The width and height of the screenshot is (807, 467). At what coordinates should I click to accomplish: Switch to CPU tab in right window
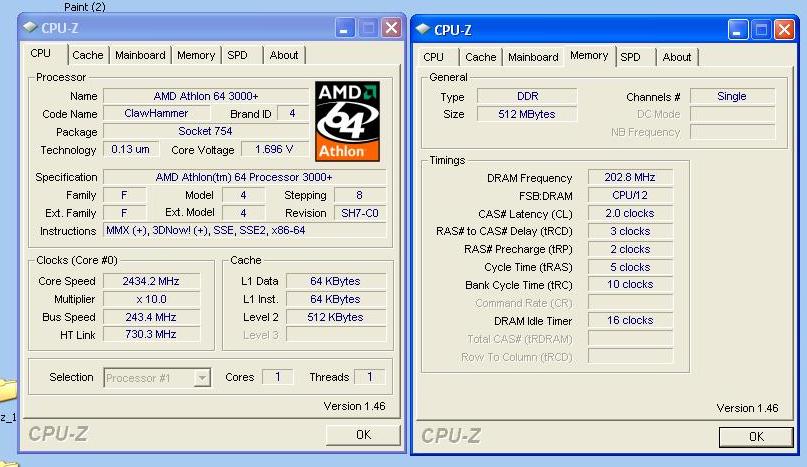(433, 57)
